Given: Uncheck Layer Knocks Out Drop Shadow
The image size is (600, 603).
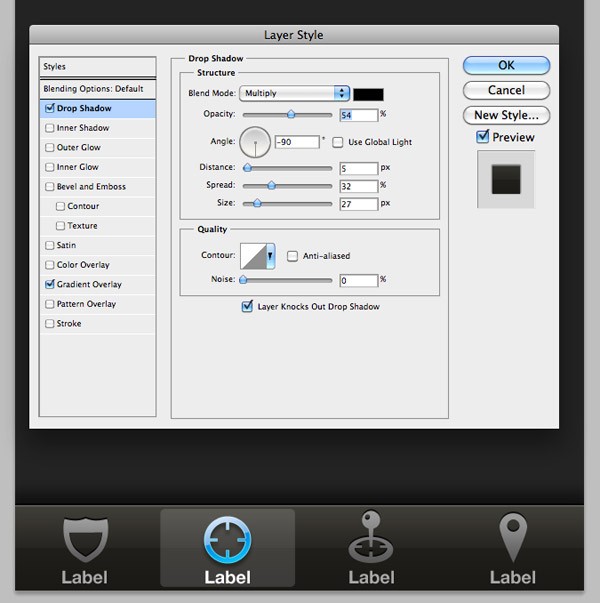Looking at the screenshot, I should pyautogui.click(x=247, y=306).
